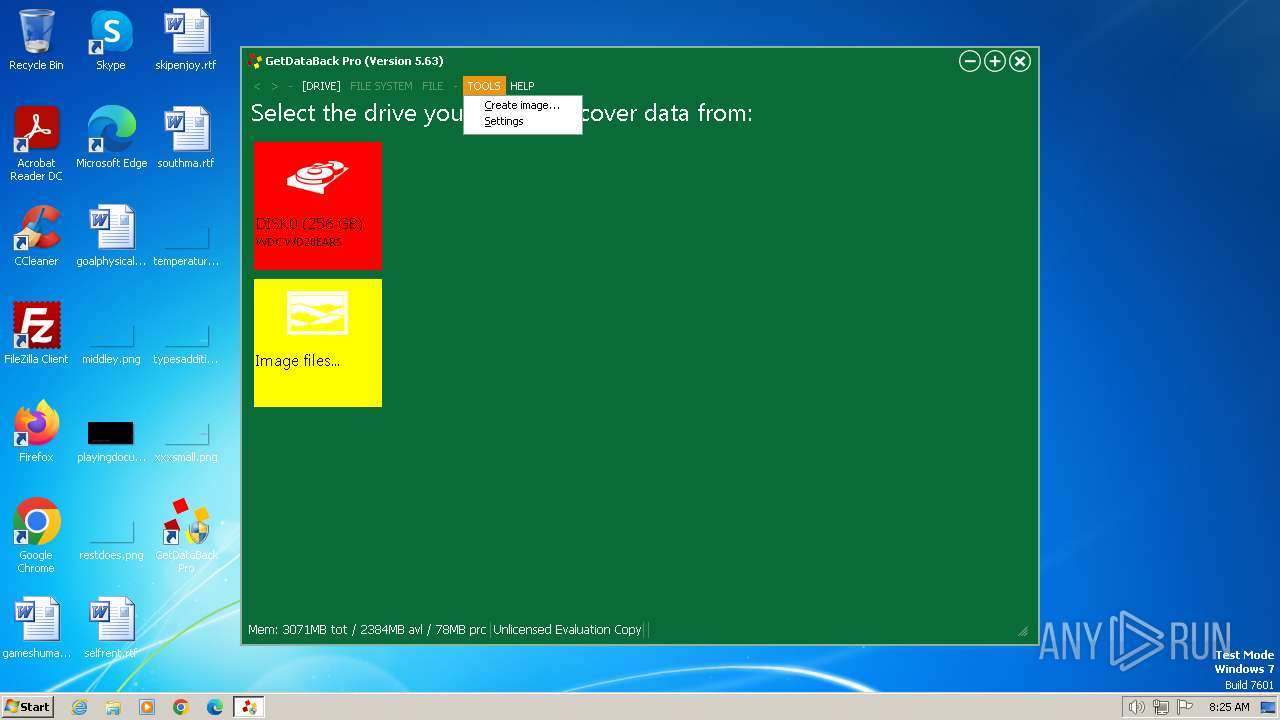
Task: Close the TOOLS menu by clicking its header
Action: click(x=484, y=86)
